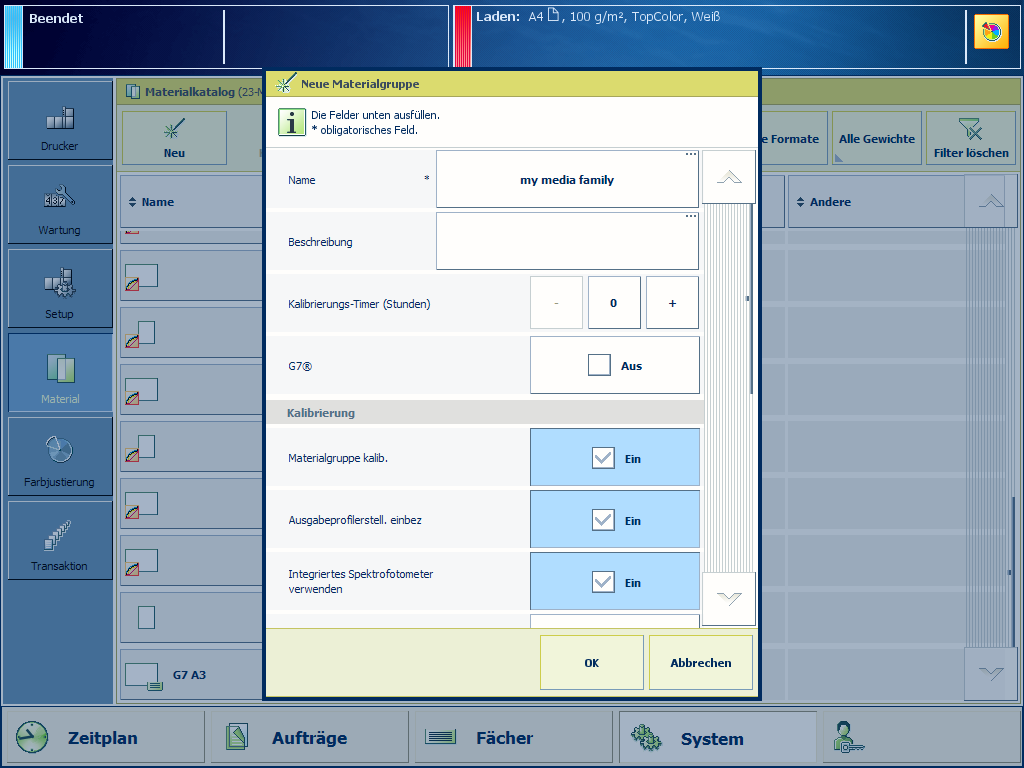Open the Setup section
The image size is (1024, 768).
coord(60,289)
